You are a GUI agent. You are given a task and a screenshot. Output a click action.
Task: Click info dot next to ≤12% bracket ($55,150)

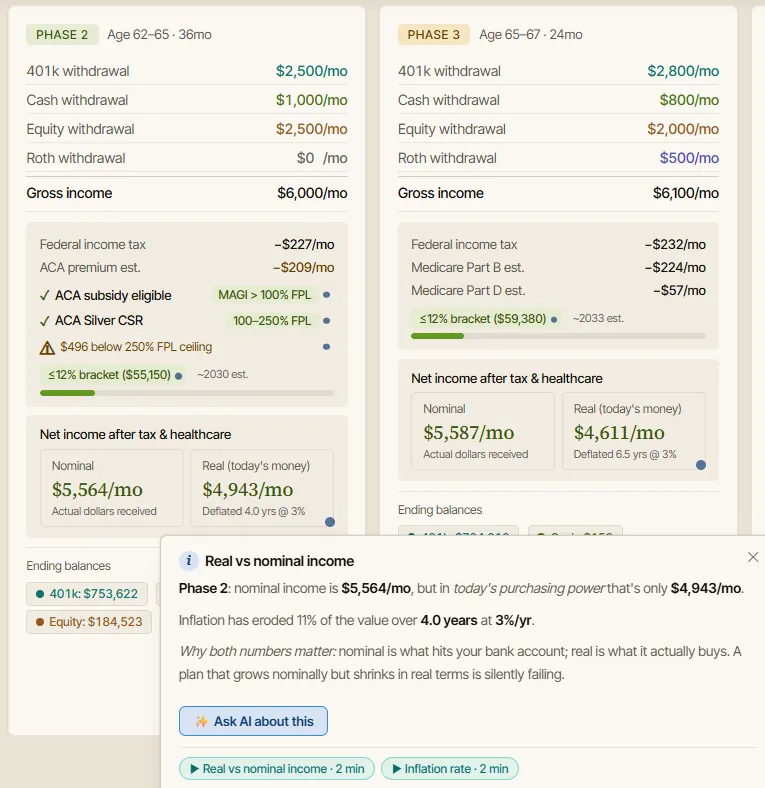click(x=178, y=376)
